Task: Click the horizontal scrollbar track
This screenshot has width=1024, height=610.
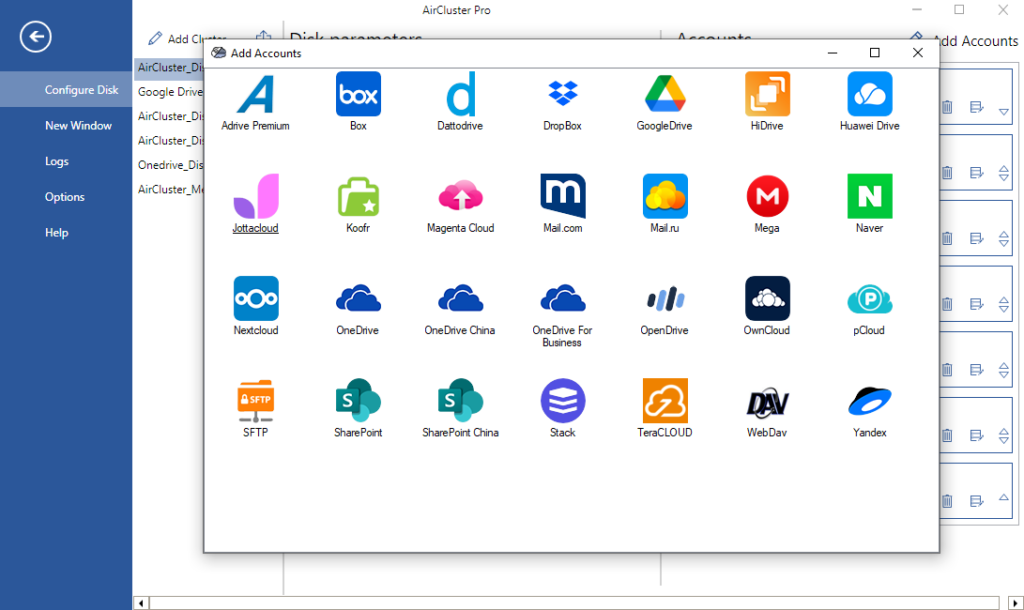Action: coord(574,602)
